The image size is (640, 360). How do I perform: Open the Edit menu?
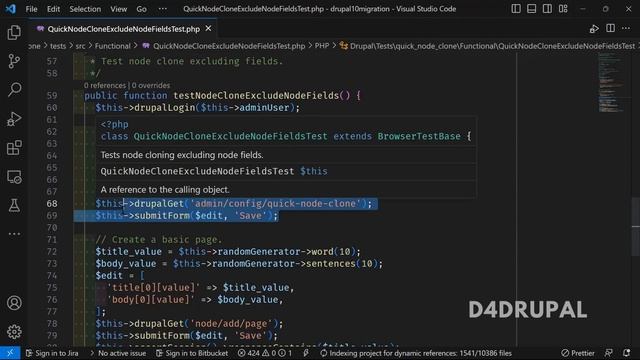tap(53, 9)
